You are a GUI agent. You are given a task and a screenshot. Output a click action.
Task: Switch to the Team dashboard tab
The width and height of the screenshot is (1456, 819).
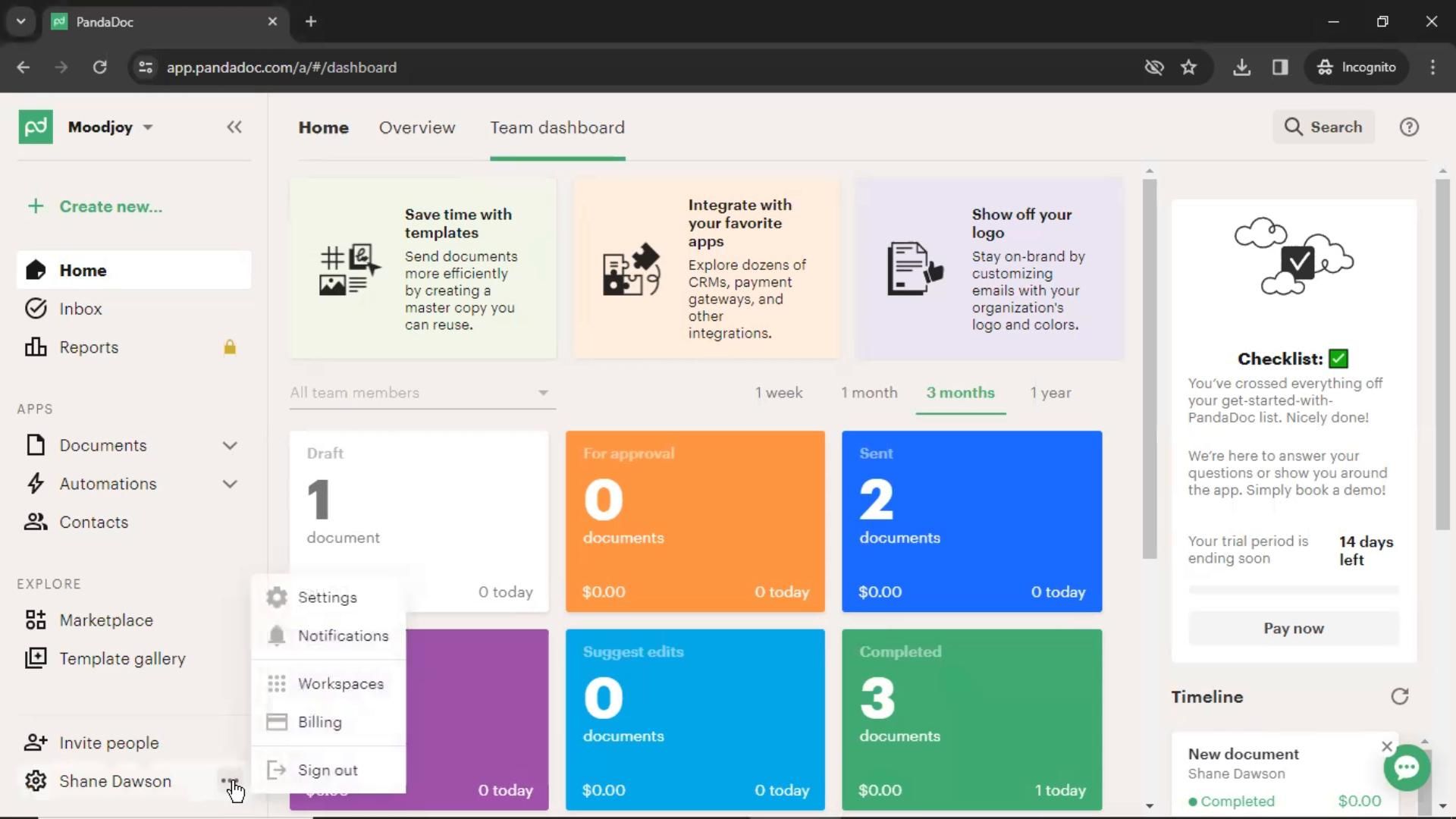click(x=557, y=127)
